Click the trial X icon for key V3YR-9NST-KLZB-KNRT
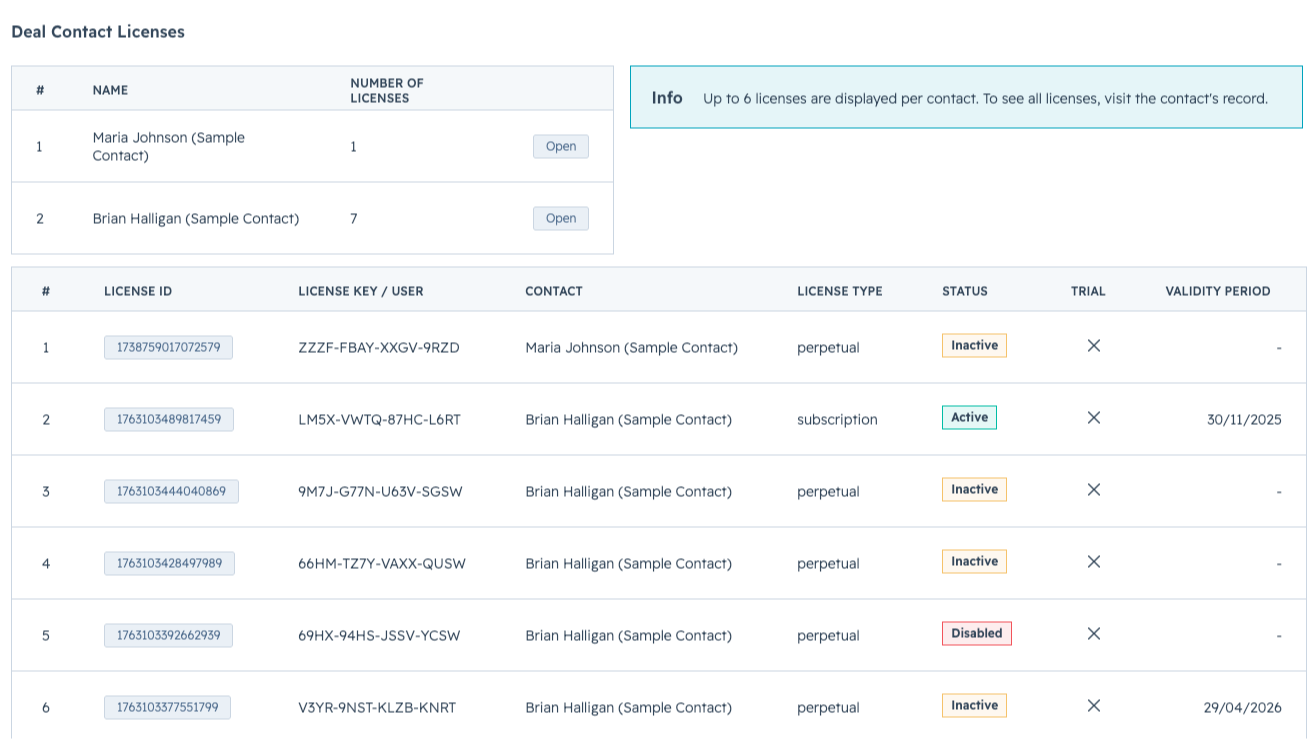This screenshot has width=1313, height=739. (x=1093, y=705)
